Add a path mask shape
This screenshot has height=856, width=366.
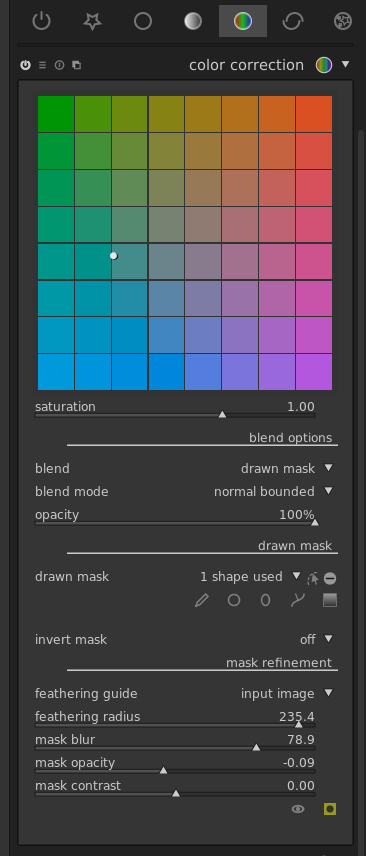(298, 601)
